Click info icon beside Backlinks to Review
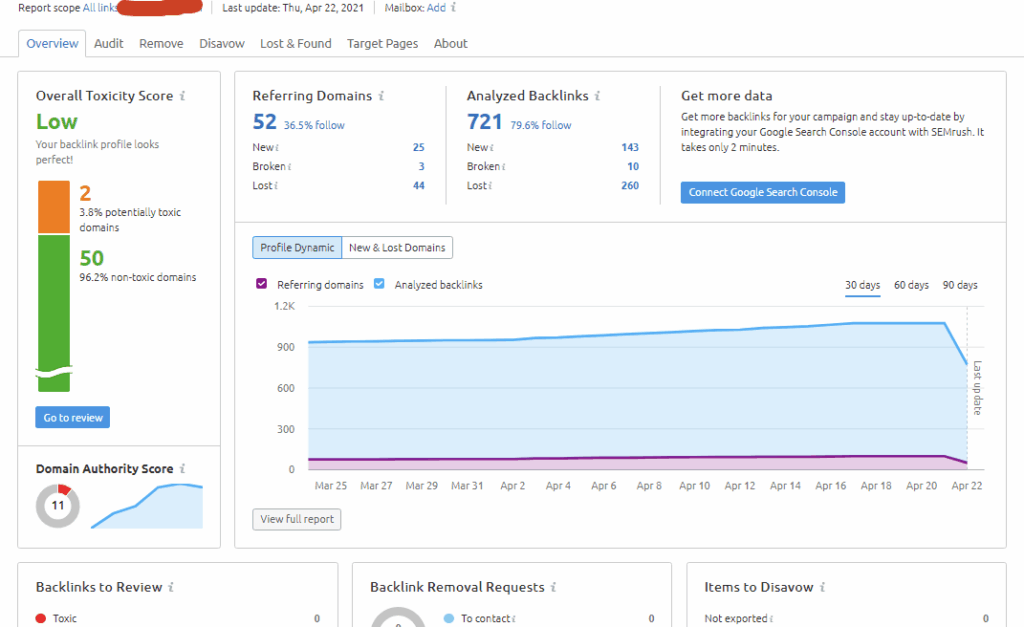This screenshot has width=1024, height=627. (172, 588)
